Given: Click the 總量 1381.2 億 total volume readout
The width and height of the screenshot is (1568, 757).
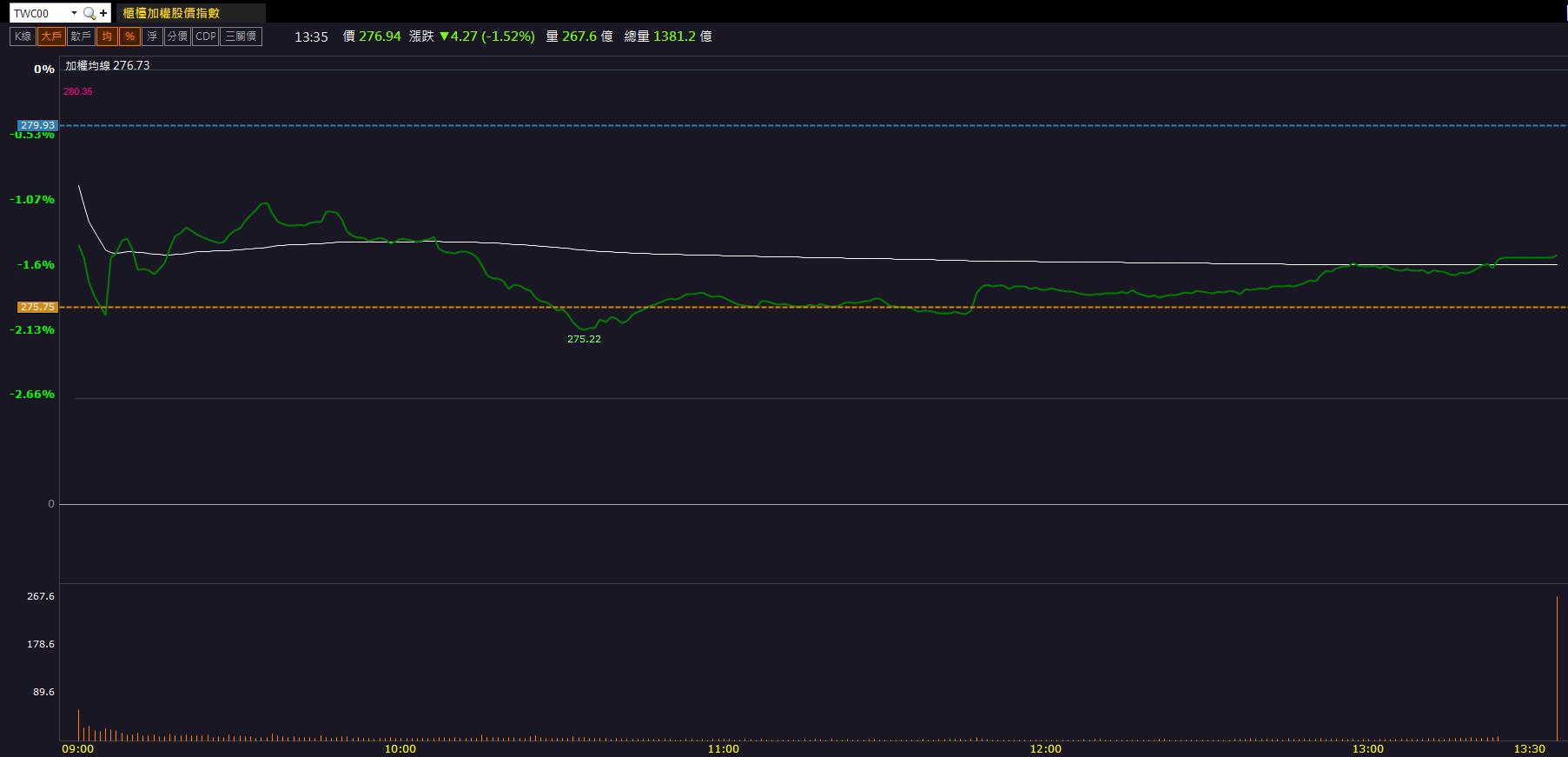Looking at the screenshot, I should [668, 37].
